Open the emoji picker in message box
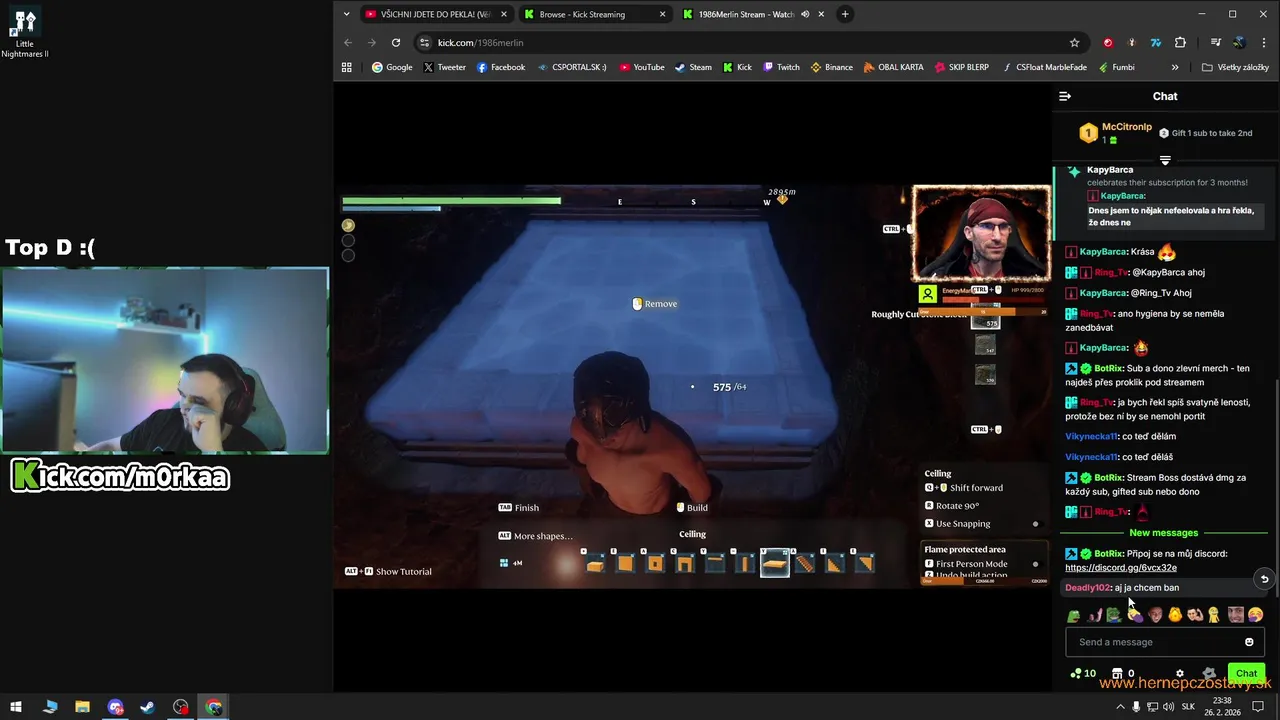The width and height of the screenshot is (1280, 720). coord(1249,642)
